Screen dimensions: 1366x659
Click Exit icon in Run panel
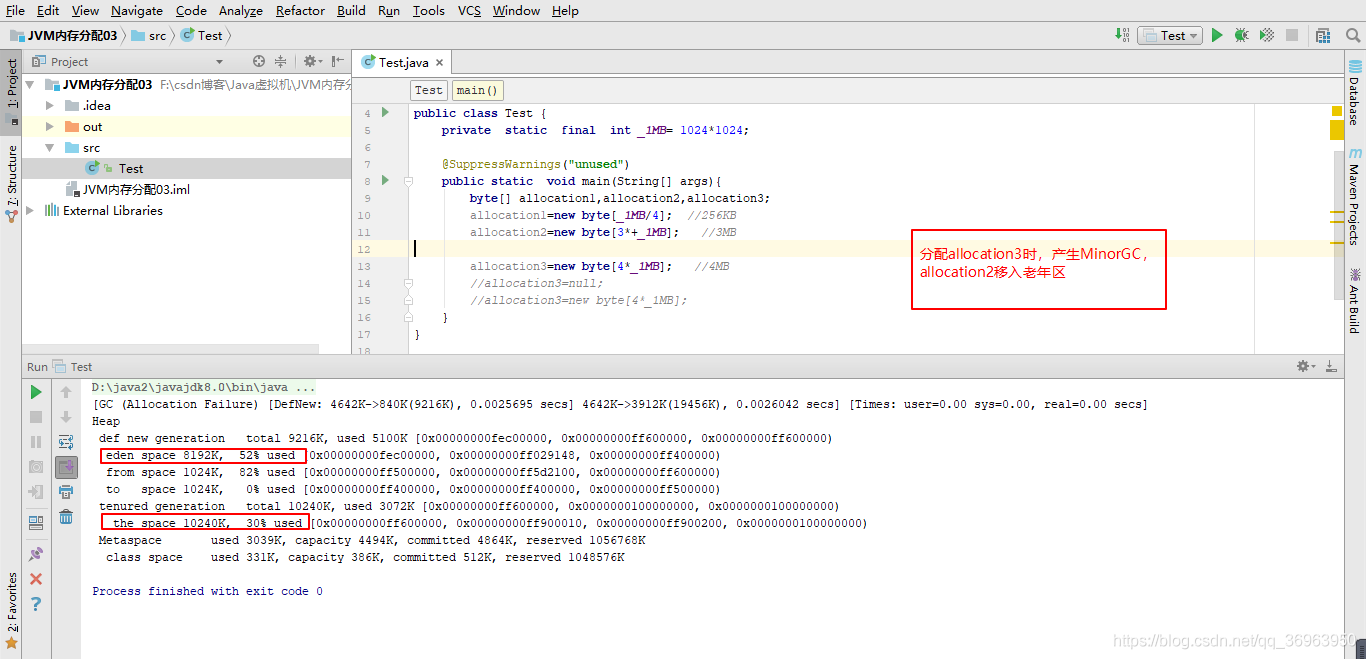click(x=36, y=491)
